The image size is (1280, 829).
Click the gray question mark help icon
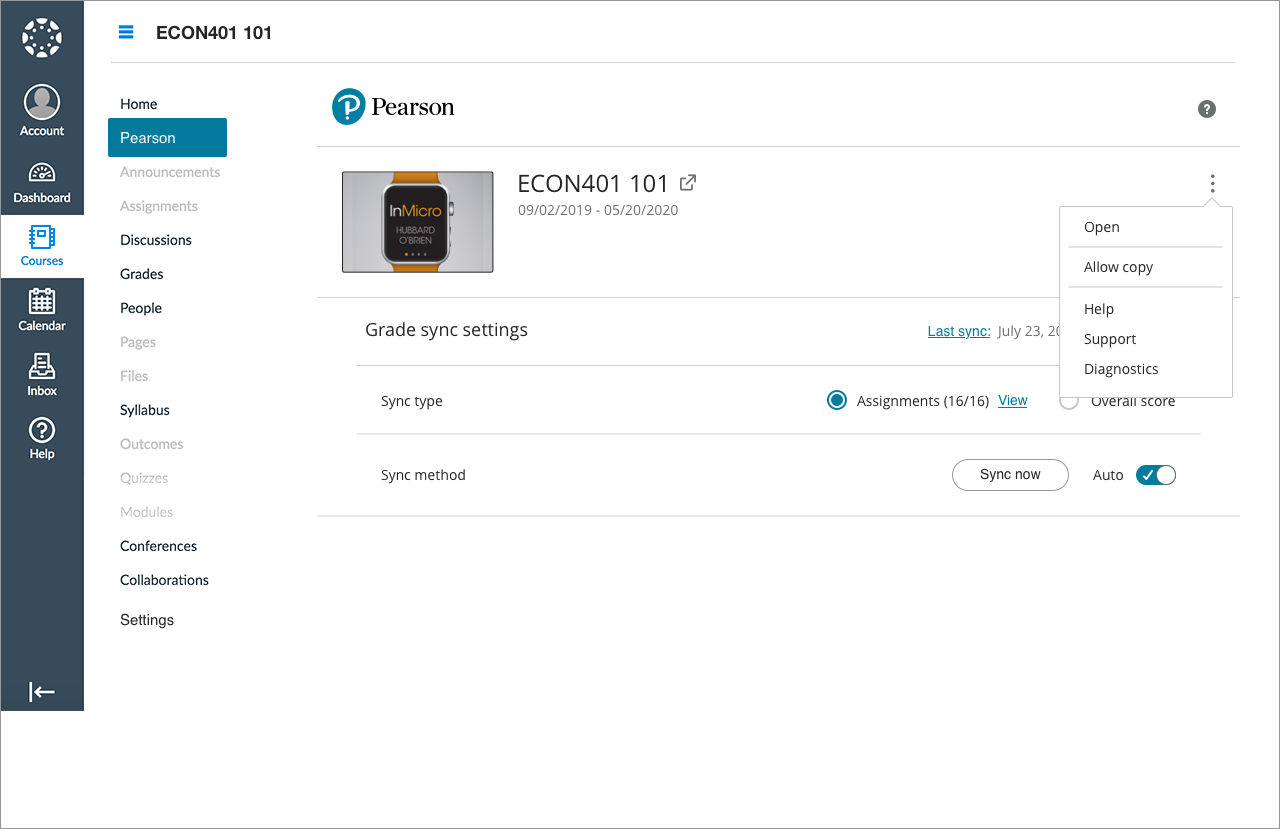coord(1207,109)
